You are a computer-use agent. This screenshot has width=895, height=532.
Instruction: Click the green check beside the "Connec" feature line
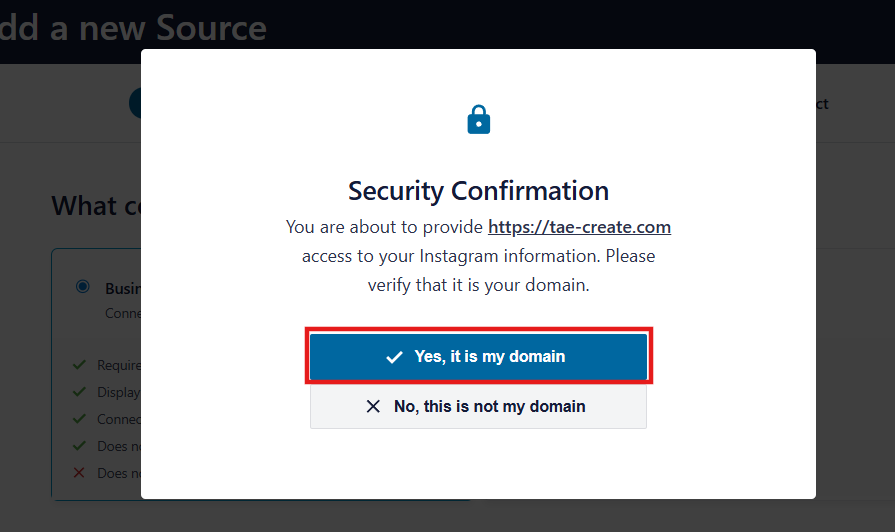point(79,419)
